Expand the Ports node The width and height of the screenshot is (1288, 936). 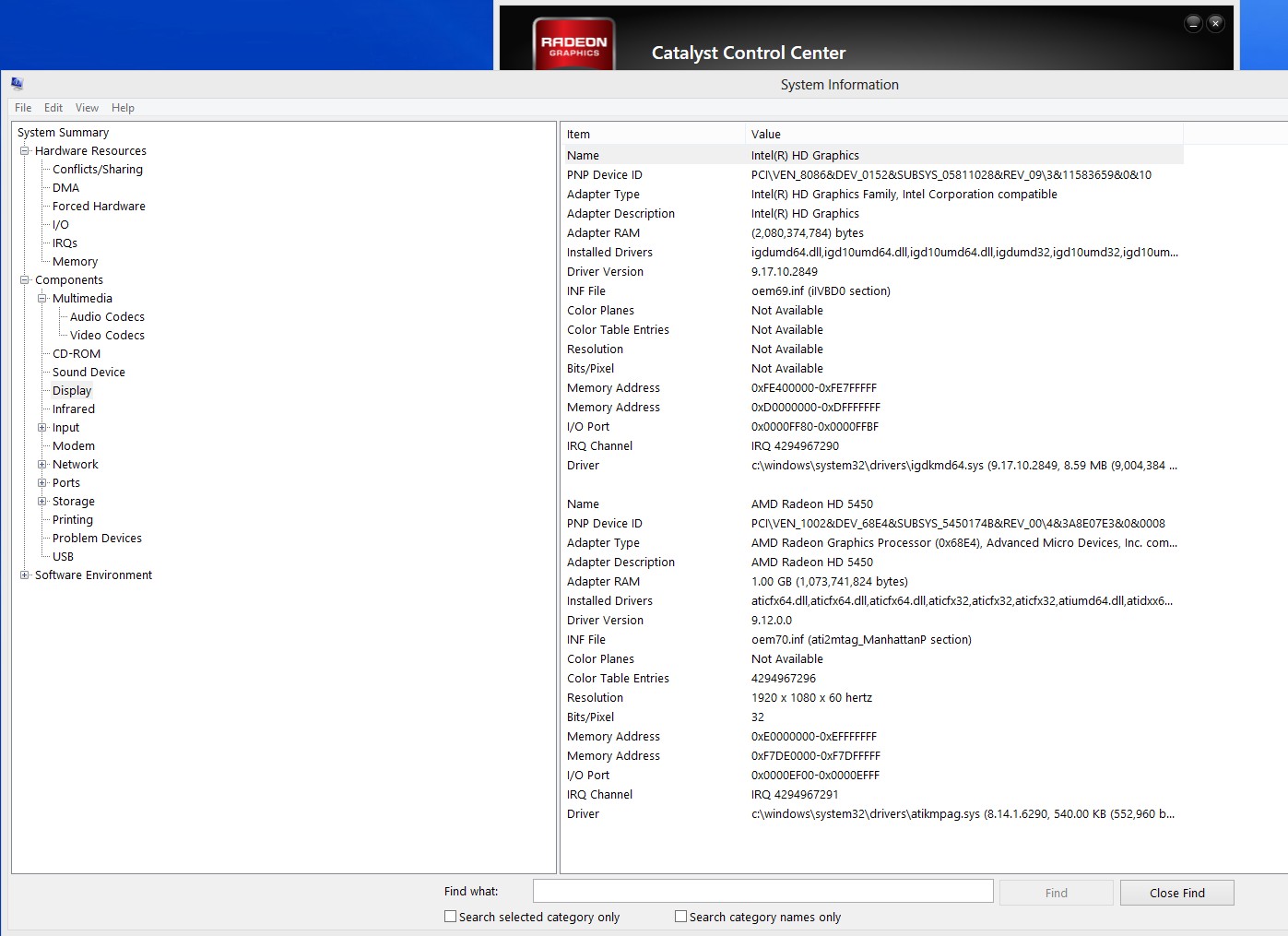coord(42,482)
